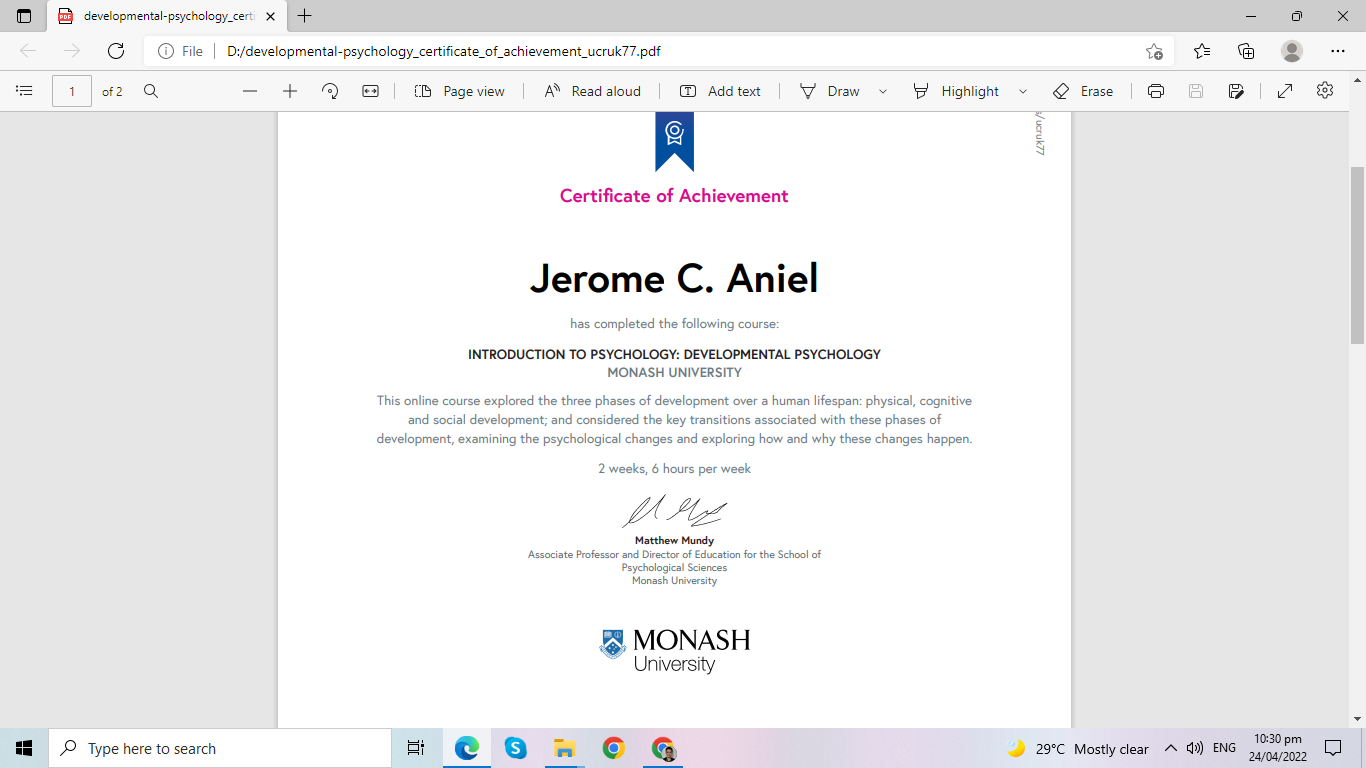The image size is (1366, 768).
Task: Open File Explorer from the taskbar
Action: tap(564, 748)
